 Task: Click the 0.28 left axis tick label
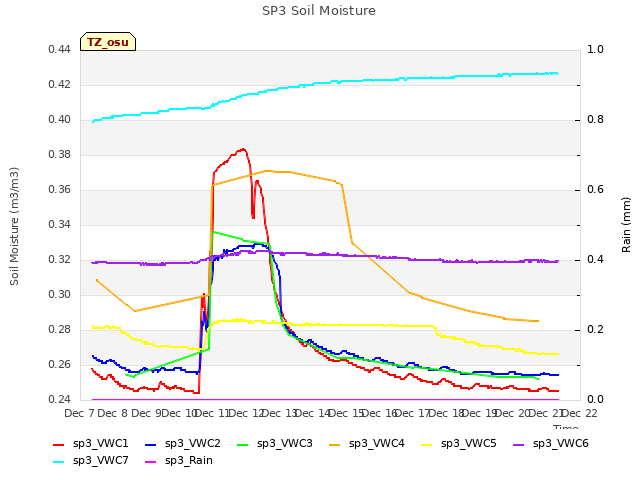(59, 329)
